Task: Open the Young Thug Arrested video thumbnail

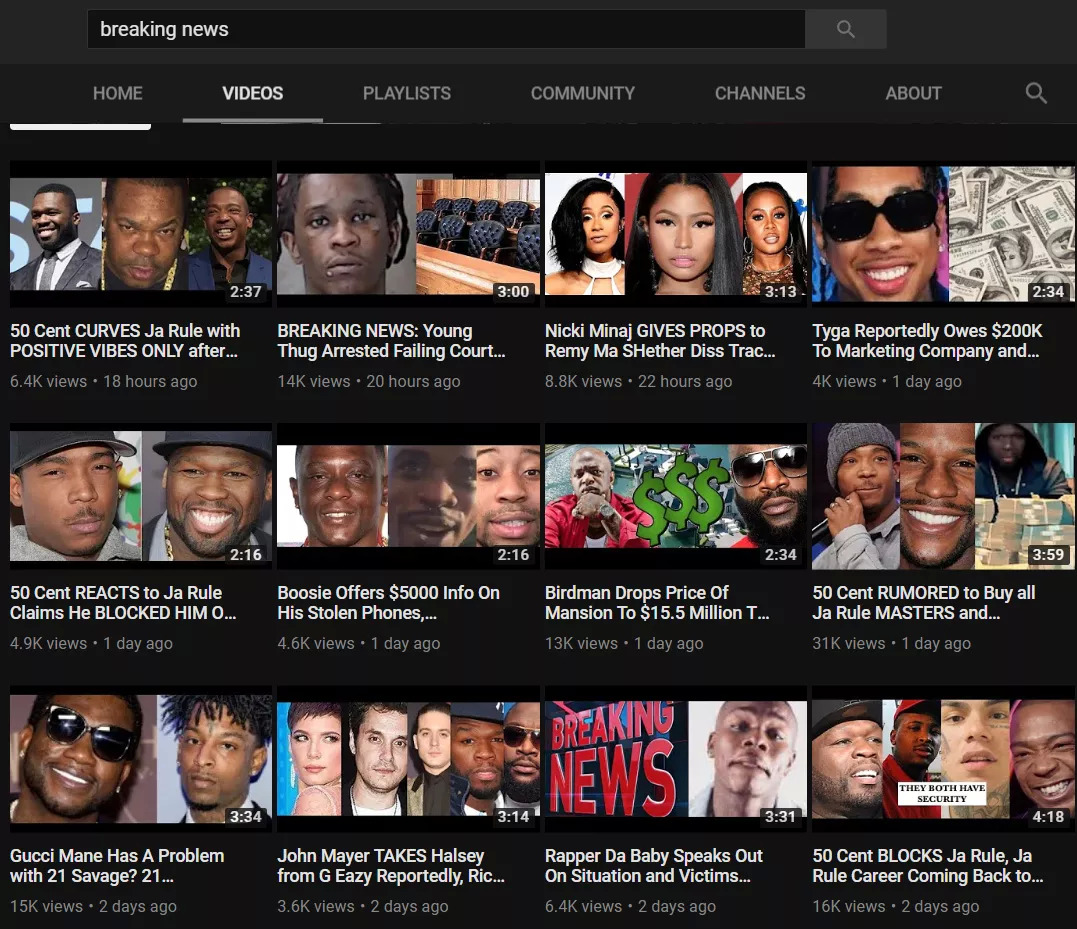Action: click(408, 235)
